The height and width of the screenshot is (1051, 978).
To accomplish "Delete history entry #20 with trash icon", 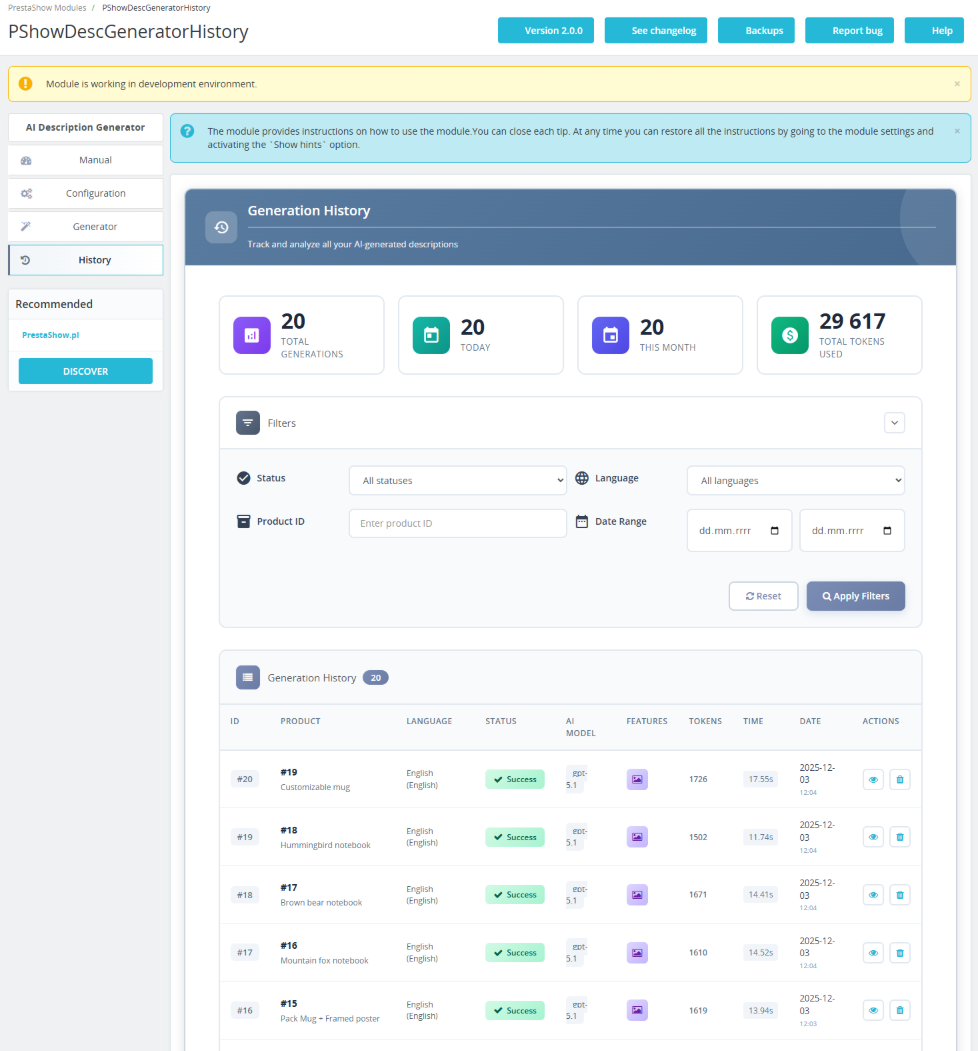I will pos(900,779).
